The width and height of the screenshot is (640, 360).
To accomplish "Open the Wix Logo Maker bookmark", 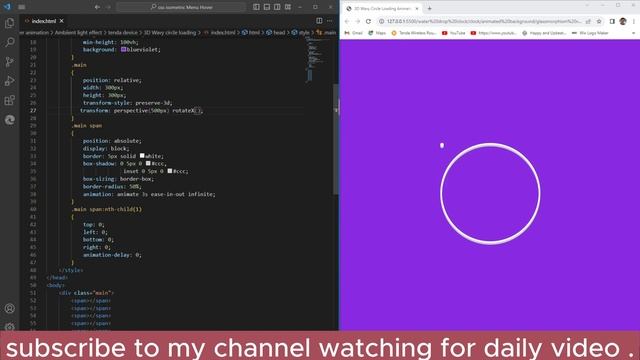I will [x=590, y=33].
